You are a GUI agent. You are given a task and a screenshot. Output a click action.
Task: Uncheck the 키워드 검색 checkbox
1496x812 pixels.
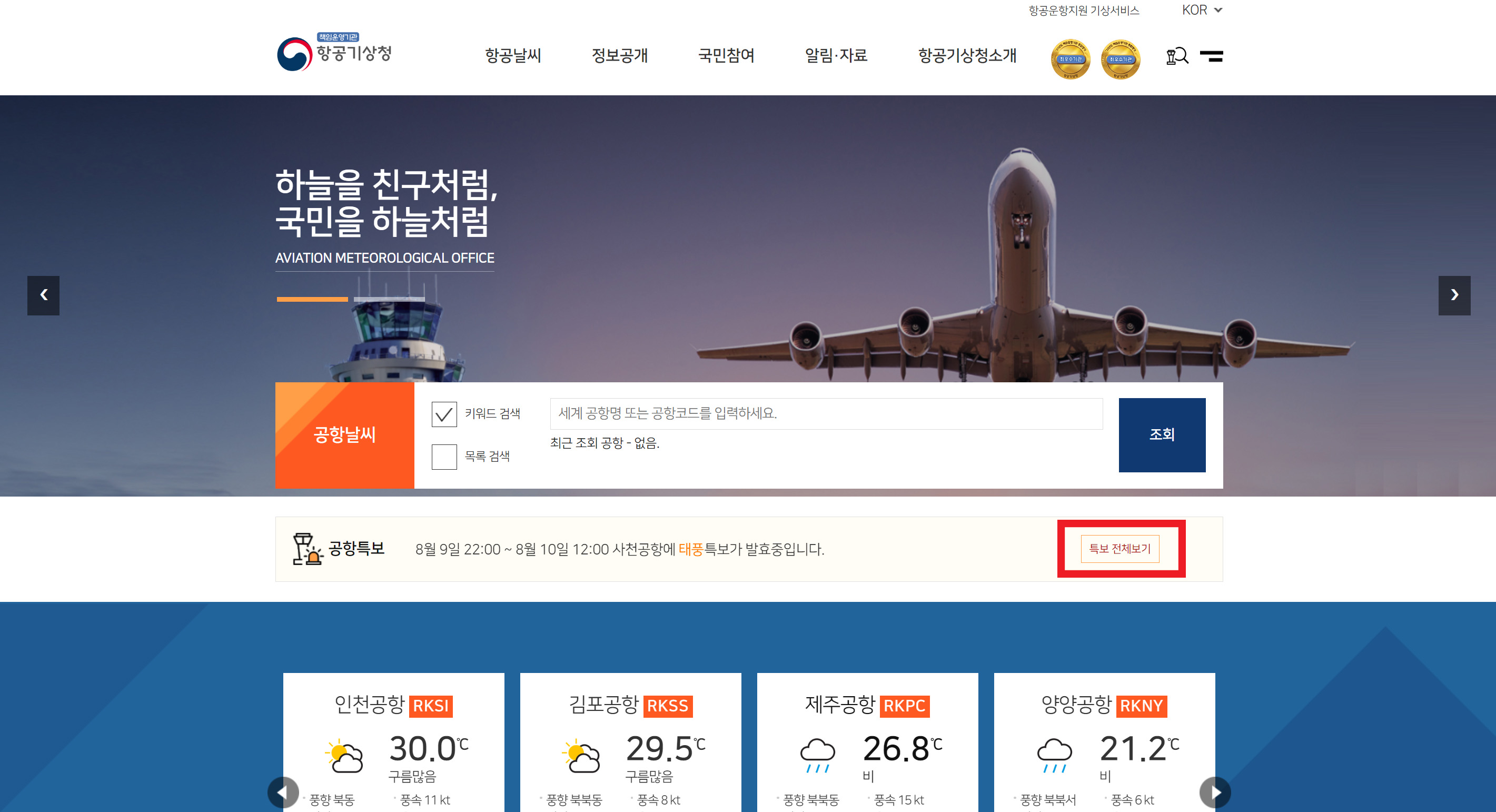coord(445,413)
